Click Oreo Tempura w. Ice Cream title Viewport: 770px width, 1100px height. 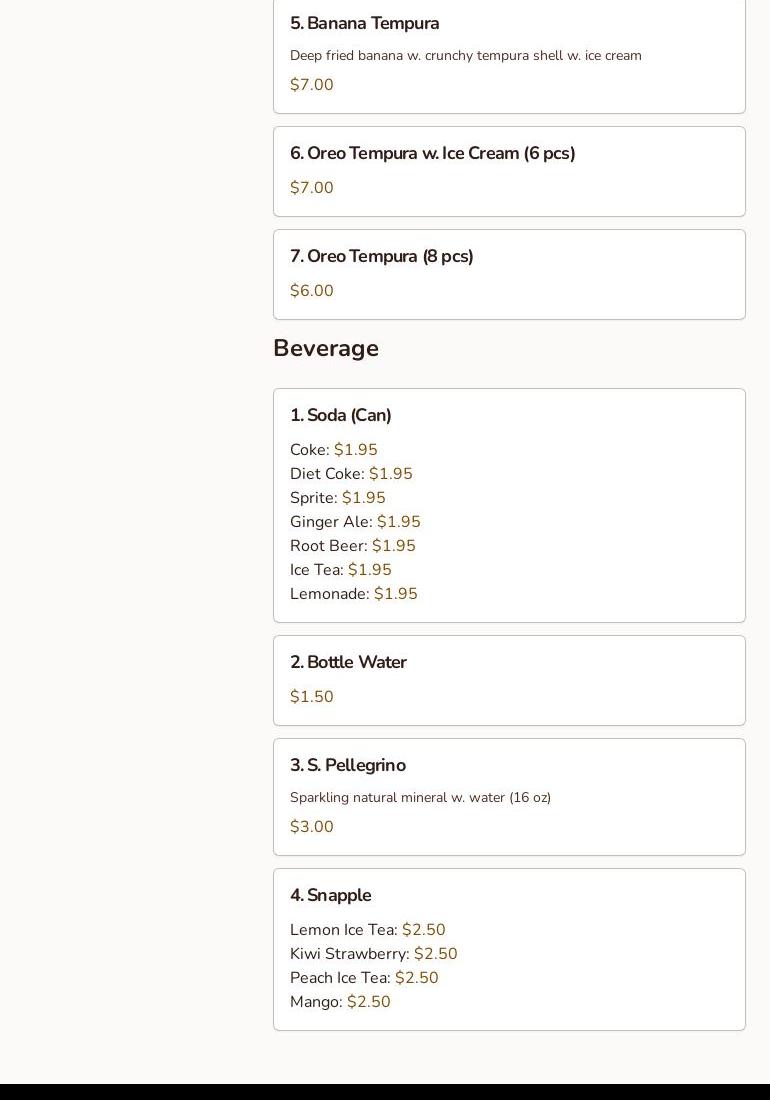432,153
